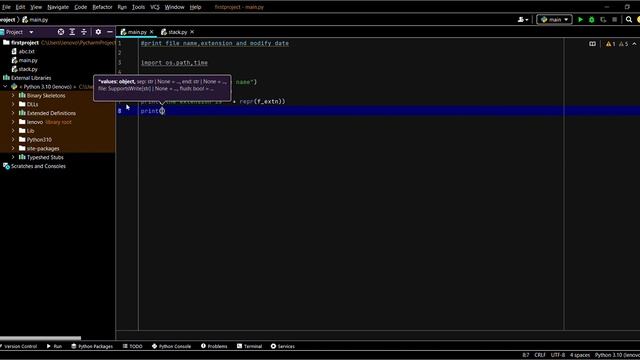
Task: Stop the running process with the stop icon
Action: tap(615, 20)
